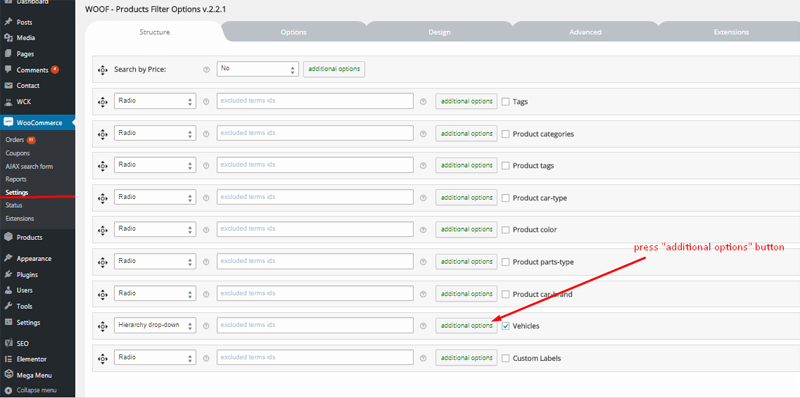Viewport: 800px width, 398px height.
Task: Enable the Product color checkbox
Action: [x=506, y=230]
